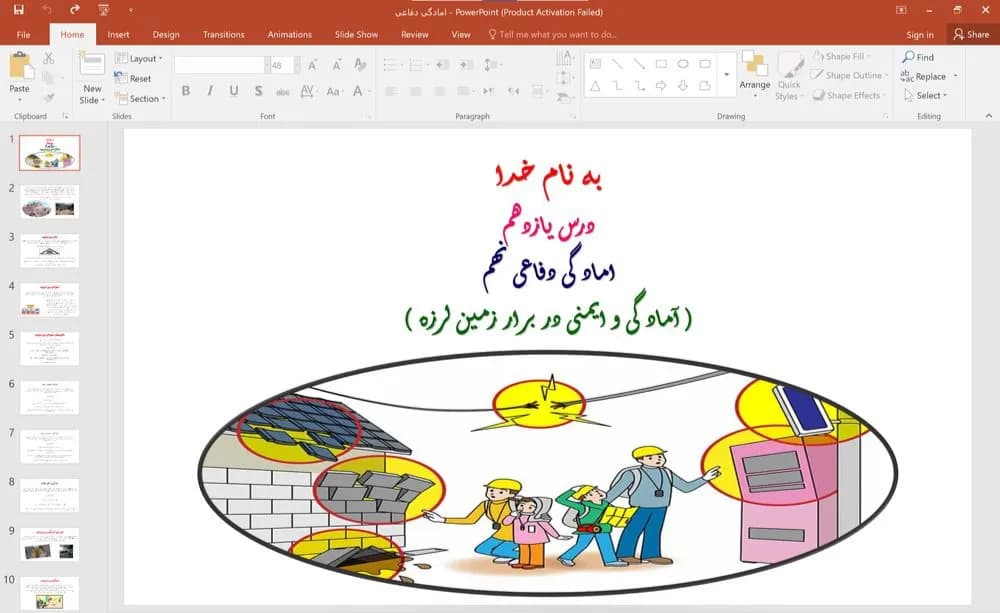Increase the font size with the larger A icon
Viewport: 1000px width, 613px height.
coord(312,65)
